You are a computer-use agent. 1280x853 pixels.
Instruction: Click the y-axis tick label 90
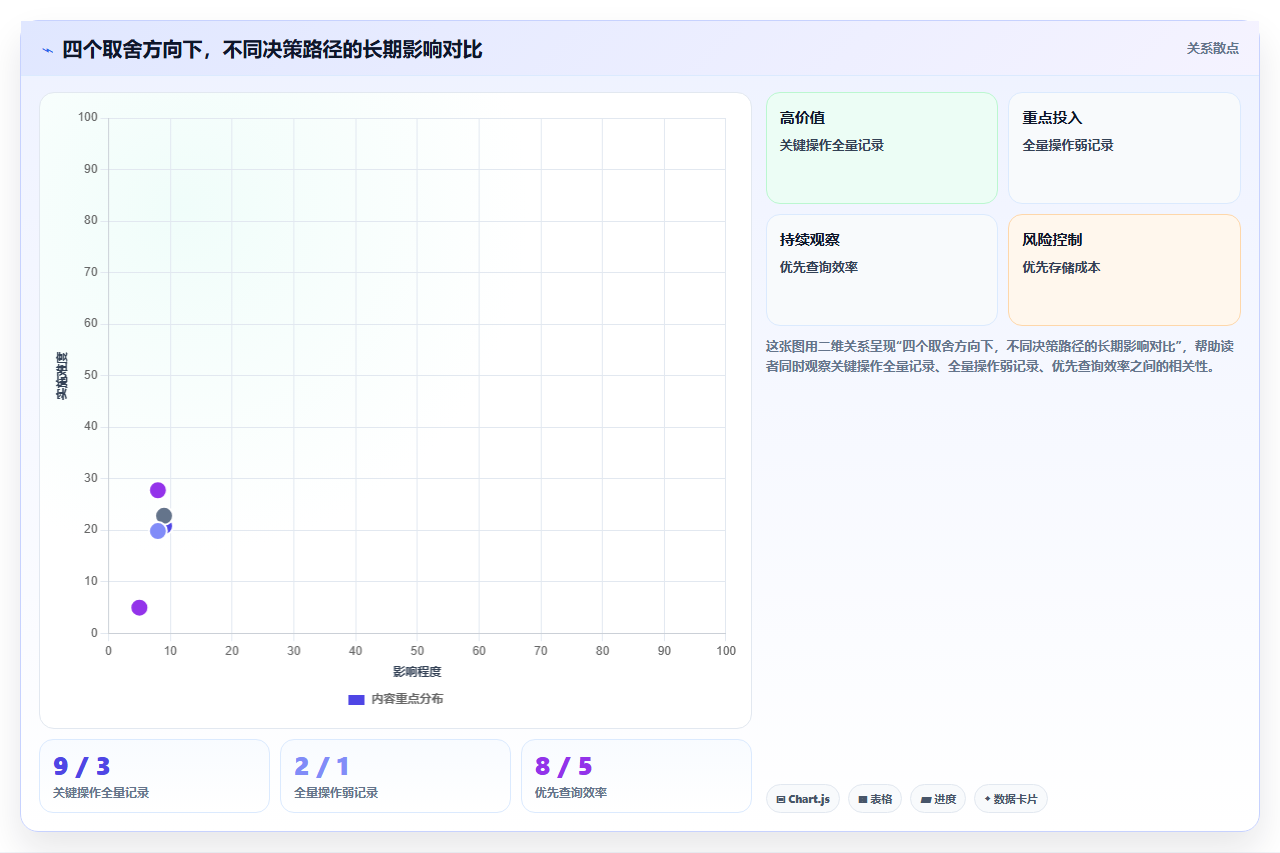click(x=91, y=169)
